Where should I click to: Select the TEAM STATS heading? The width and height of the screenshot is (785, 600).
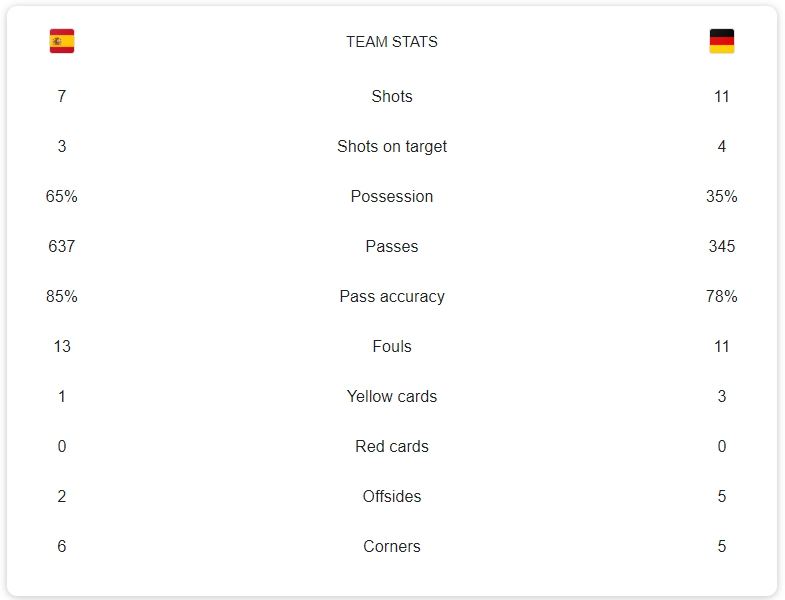[x=392, y=42]
